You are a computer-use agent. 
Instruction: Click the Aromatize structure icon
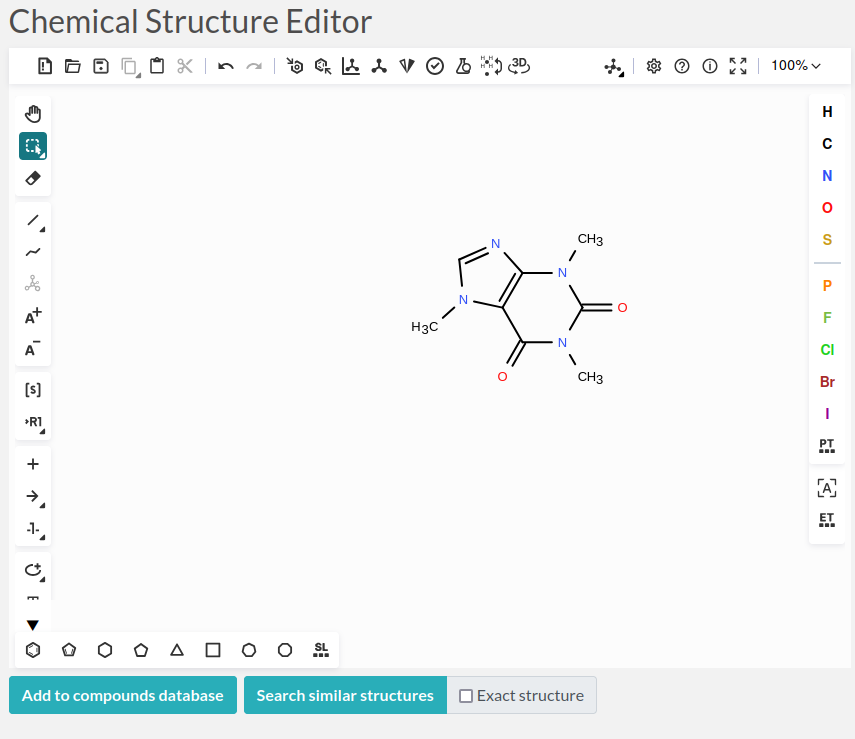294,66
